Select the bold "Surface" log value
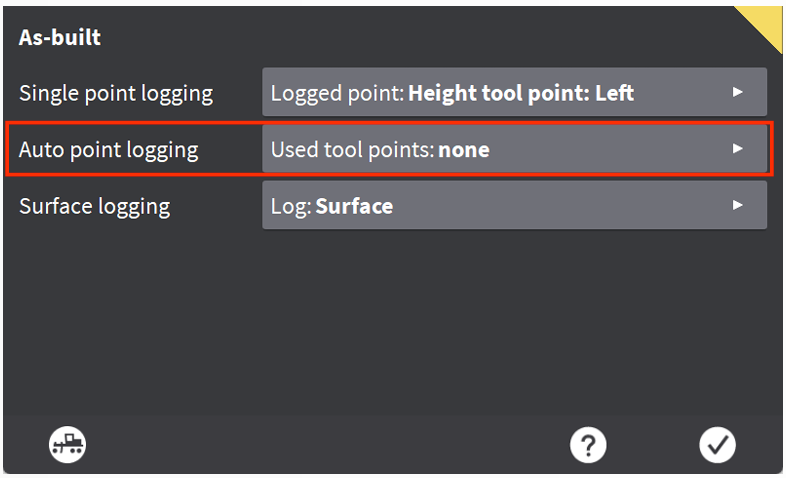Viewport: 786px width, 478px height. [x=354, y=206]
